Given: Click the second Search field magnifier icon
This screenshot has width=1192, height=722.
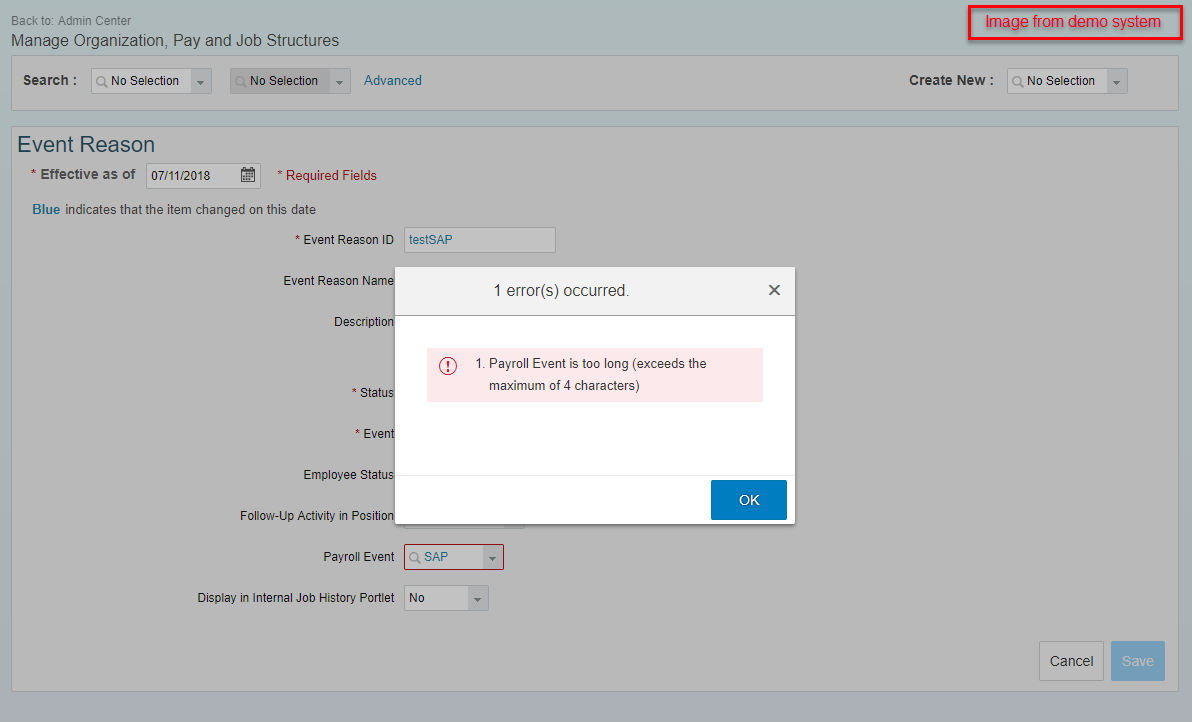Looking at the screenshot, I should 241,81.
